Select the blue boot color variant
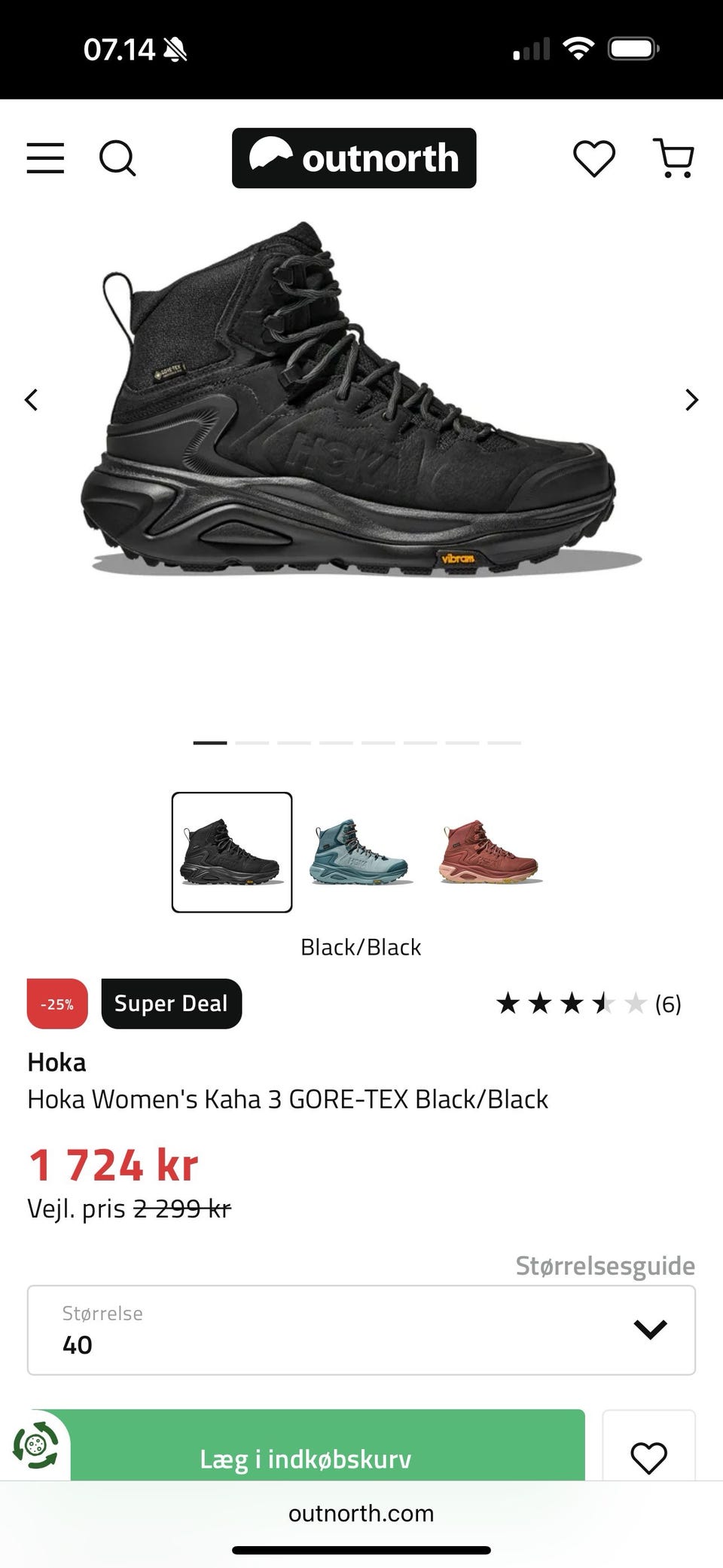Viewport: 723px width, 1568px height. (361, 852)
